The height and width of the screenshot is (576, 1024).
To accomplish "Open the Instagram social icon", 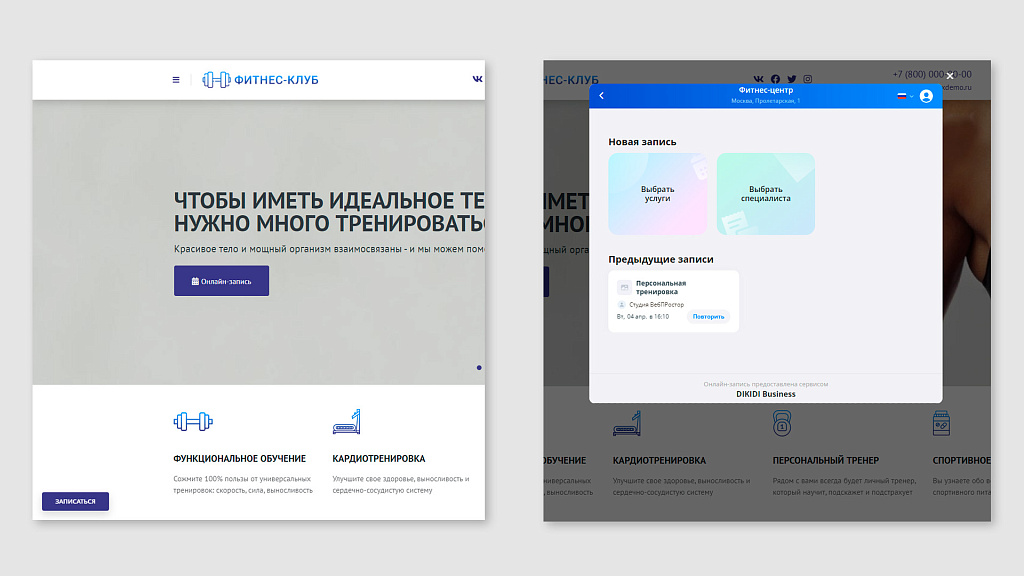I will click(x=807, y=78).
